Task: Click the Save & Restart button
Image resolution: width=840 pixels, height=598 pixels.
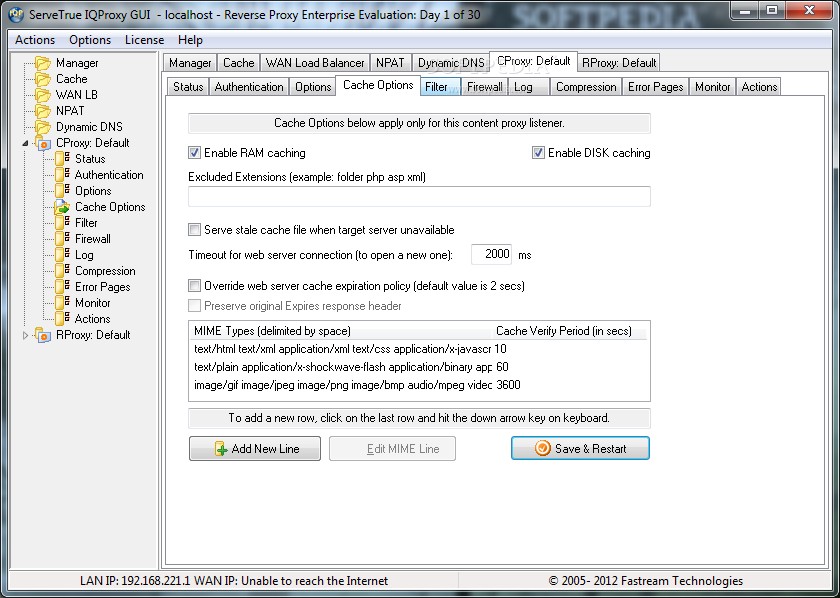Action: (580, 448)
